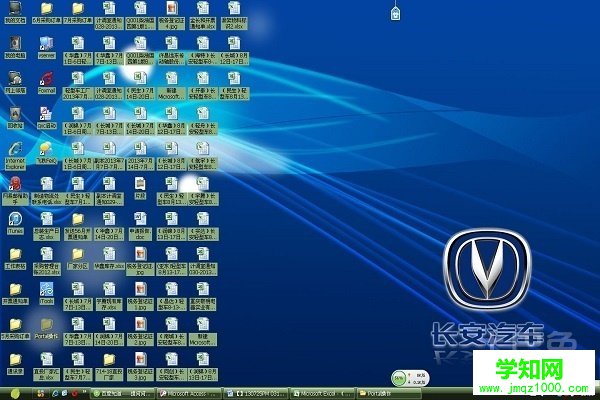The height and width of the screenshot is (400, 600).
Task: Open the 开票通知单 folder
Action: (x=15, y=293)
